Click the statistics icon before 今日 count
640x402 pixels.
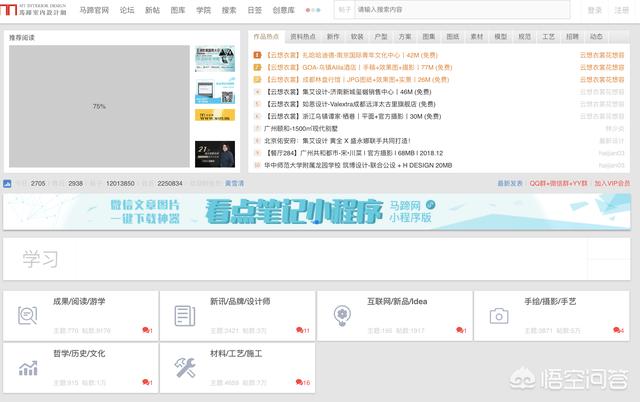point(8,183)
